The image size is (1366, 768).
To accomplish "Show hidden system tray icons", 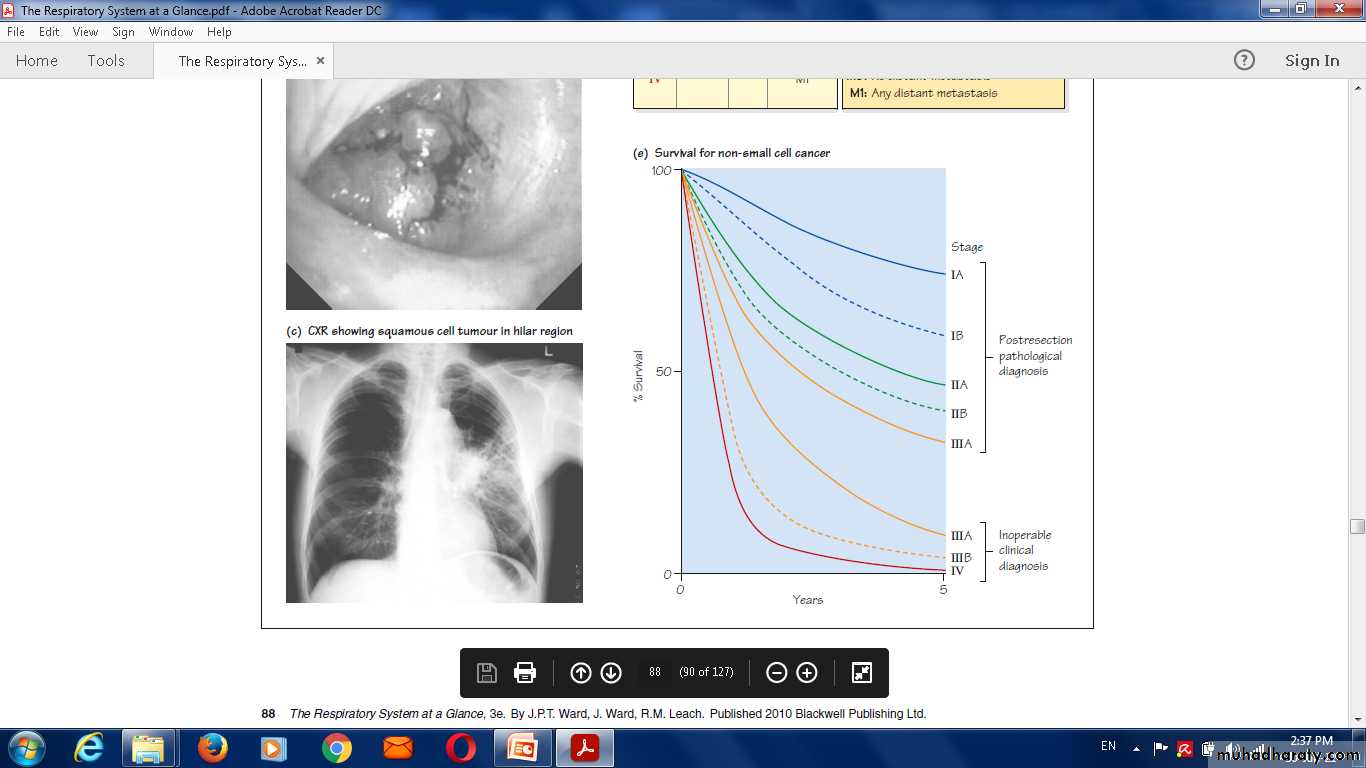I will (x=1136, y=748).
